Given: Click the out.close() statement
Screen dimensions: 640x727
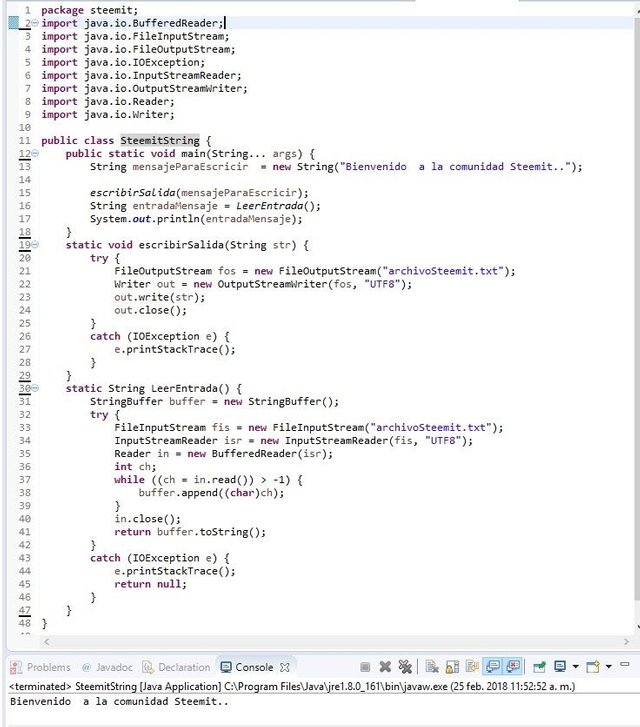Looking at the screenshot, I should pos(151,310).
